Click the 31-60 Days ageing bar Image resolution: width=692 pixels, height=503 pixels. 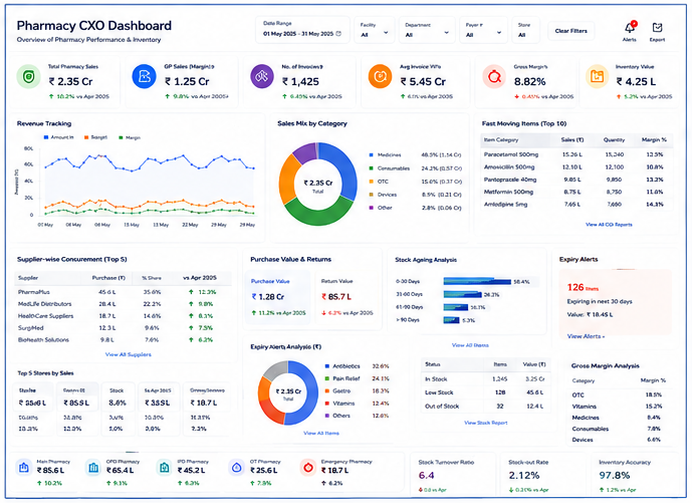click(x=463, y=294)
